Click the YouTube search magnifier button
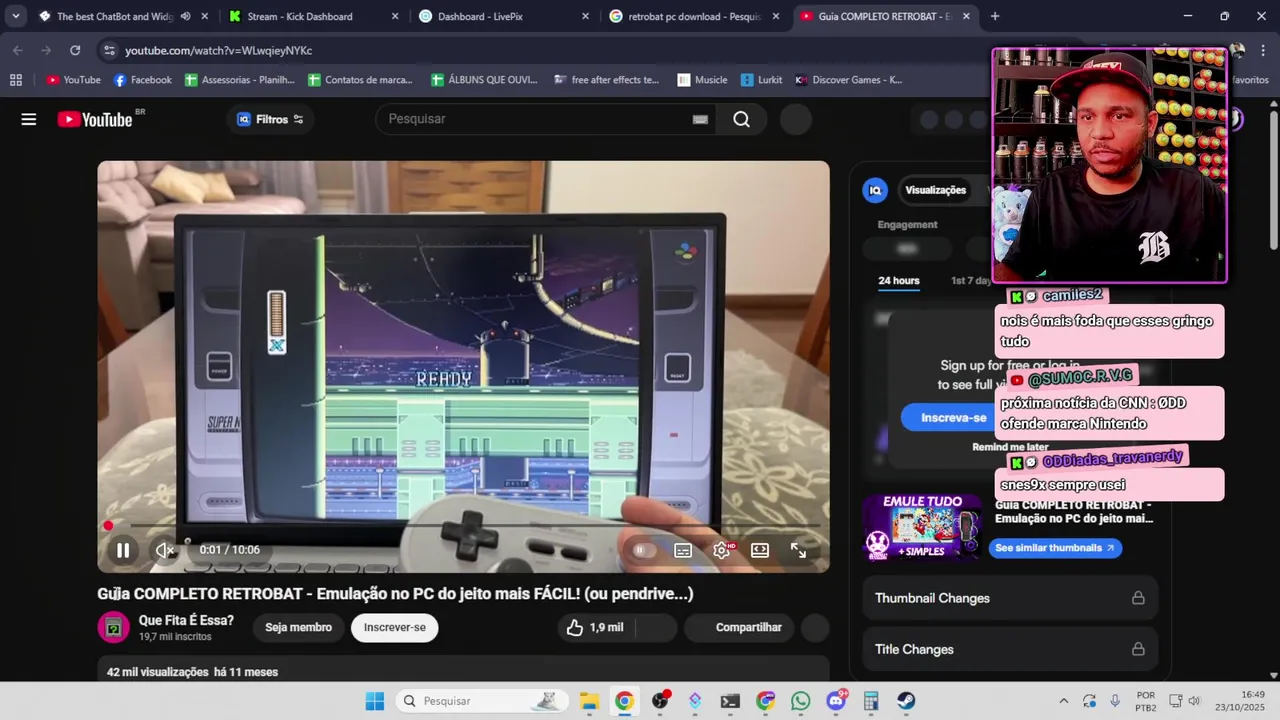Image resolution: width=1280 pixels, height=720 pixels. pyautogui.click(x=741, y=119)
